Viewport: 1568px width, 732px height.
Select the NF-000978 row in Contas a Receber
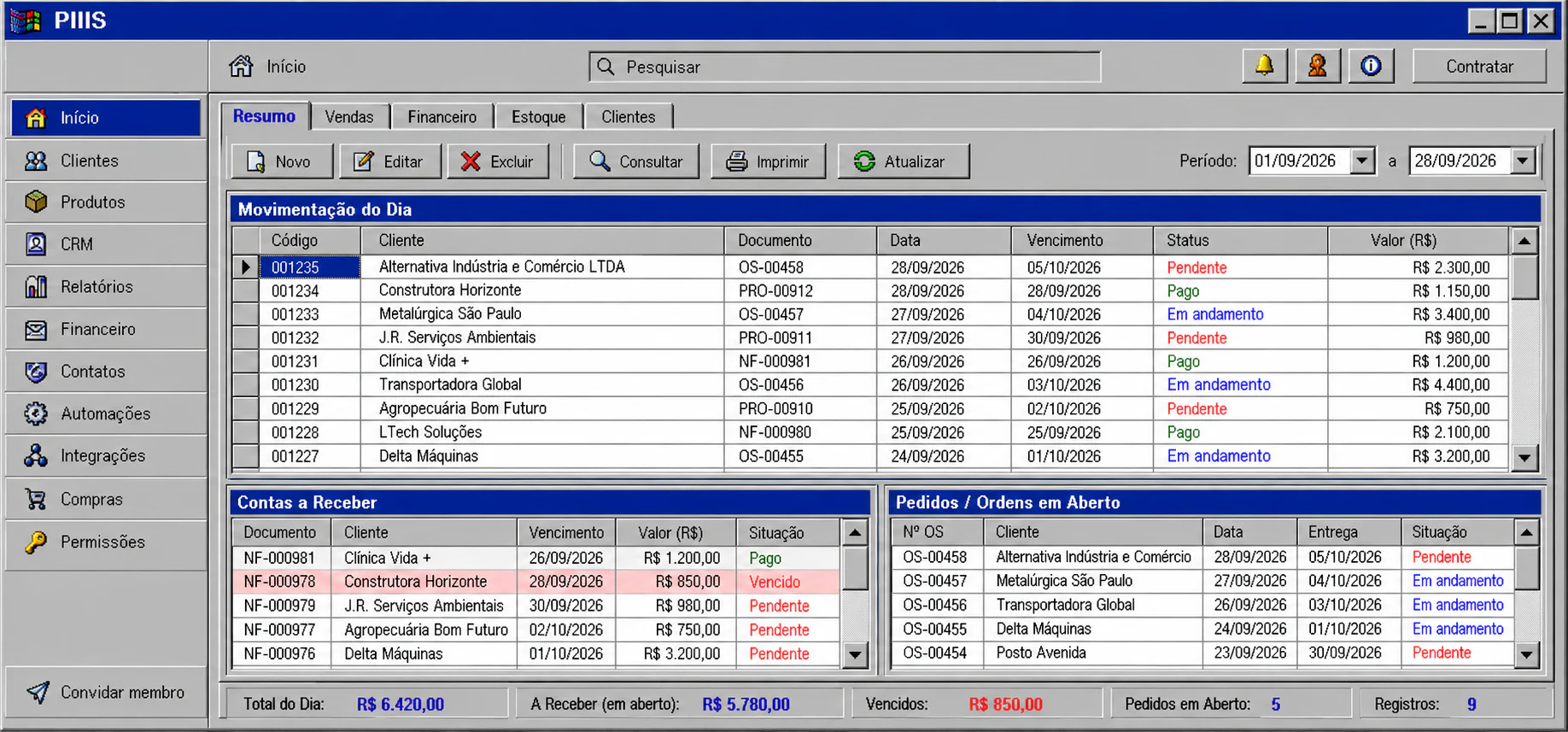click(x=537, y=582)
